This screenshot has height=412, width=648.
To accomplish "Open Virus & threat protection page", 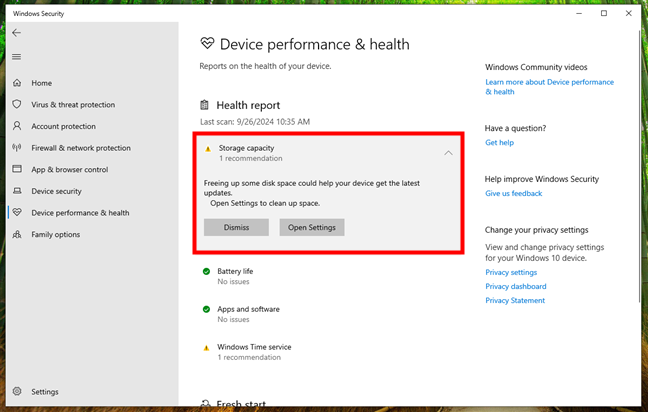I will click(x=73, y=105).
